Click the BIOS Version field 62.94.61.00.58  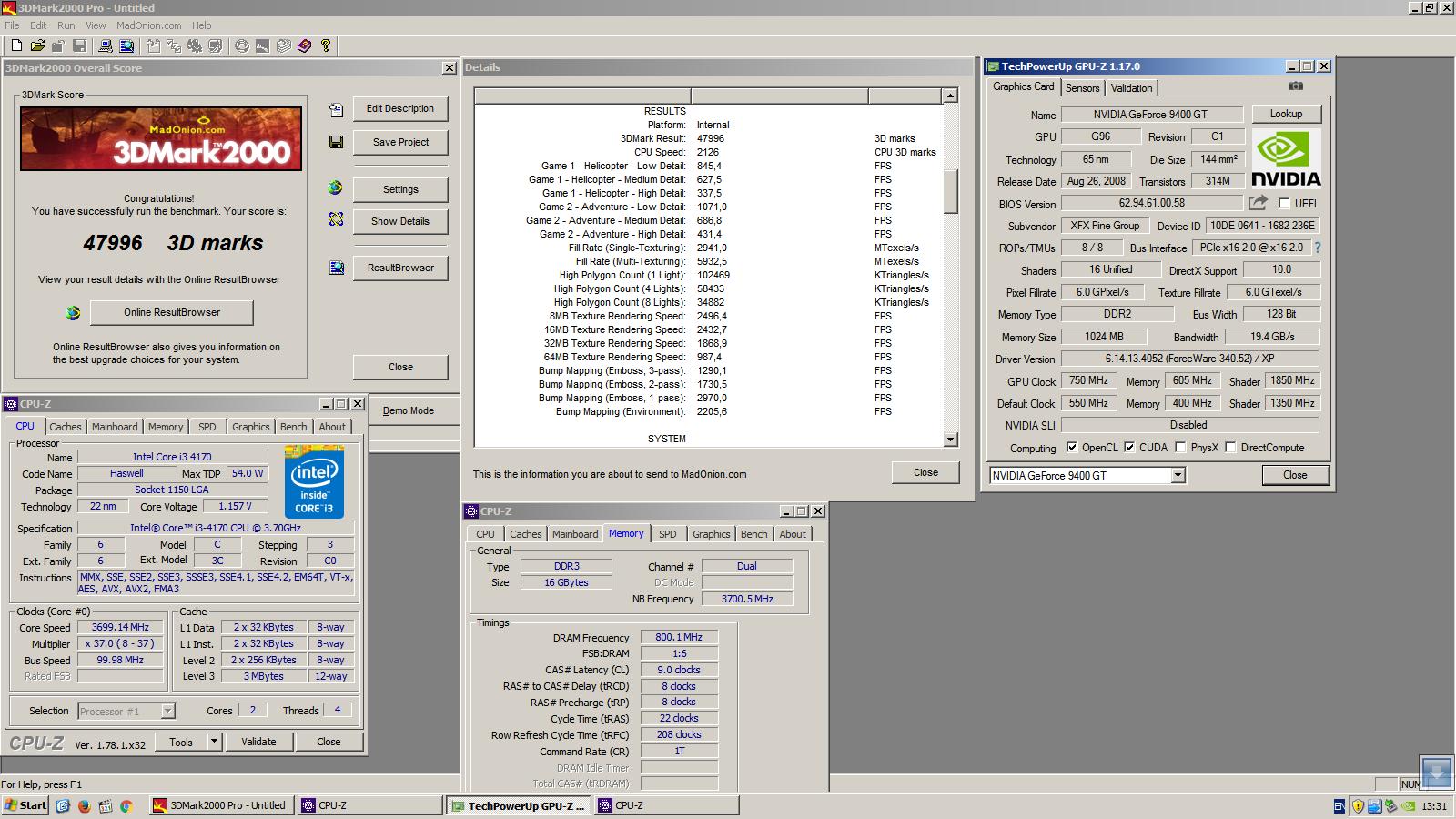1151,203
